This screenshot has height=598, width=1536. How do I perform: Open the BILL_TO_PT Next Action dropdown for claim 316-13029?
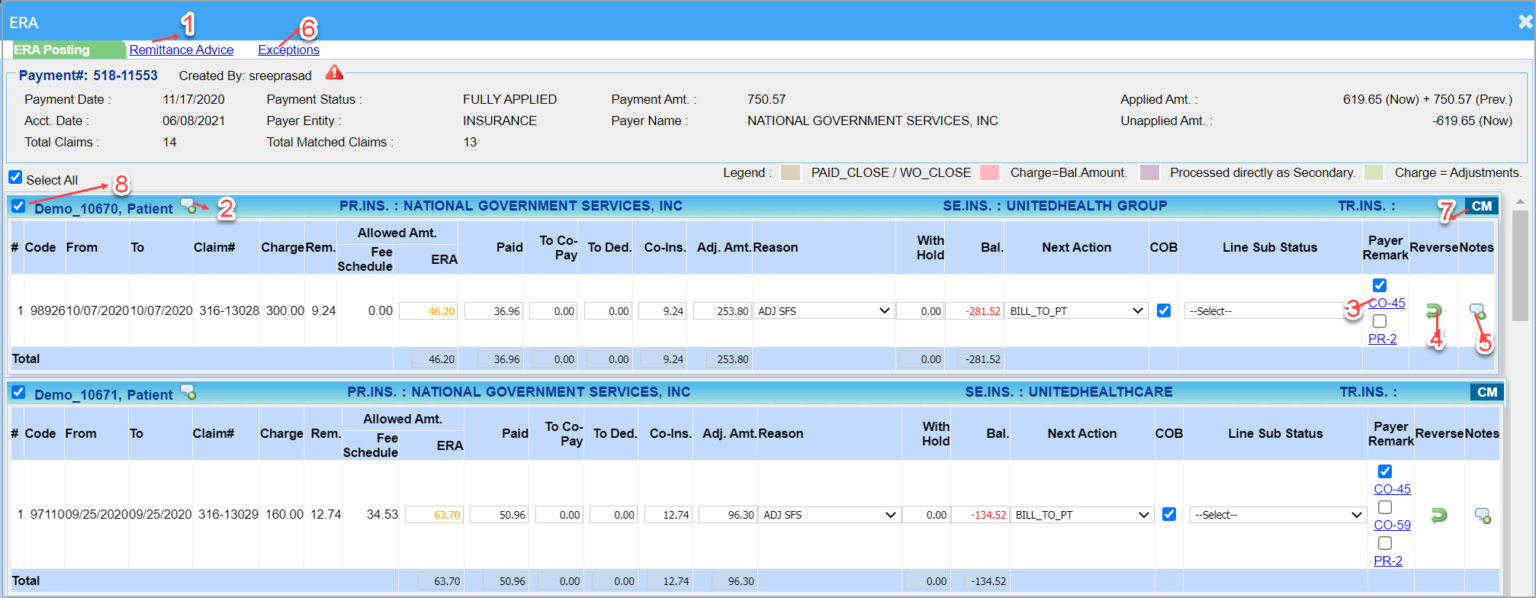[1082, 515]
